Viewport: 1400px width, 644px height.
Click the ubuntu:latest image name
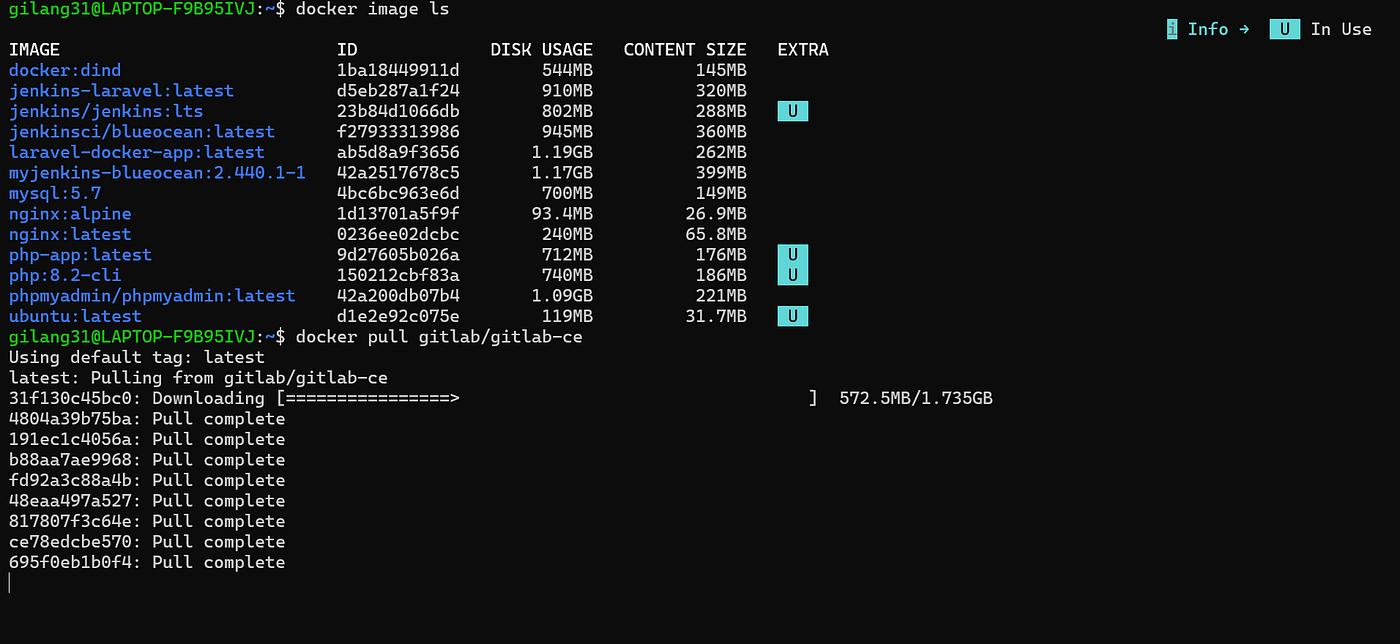[x=75, y=316]
